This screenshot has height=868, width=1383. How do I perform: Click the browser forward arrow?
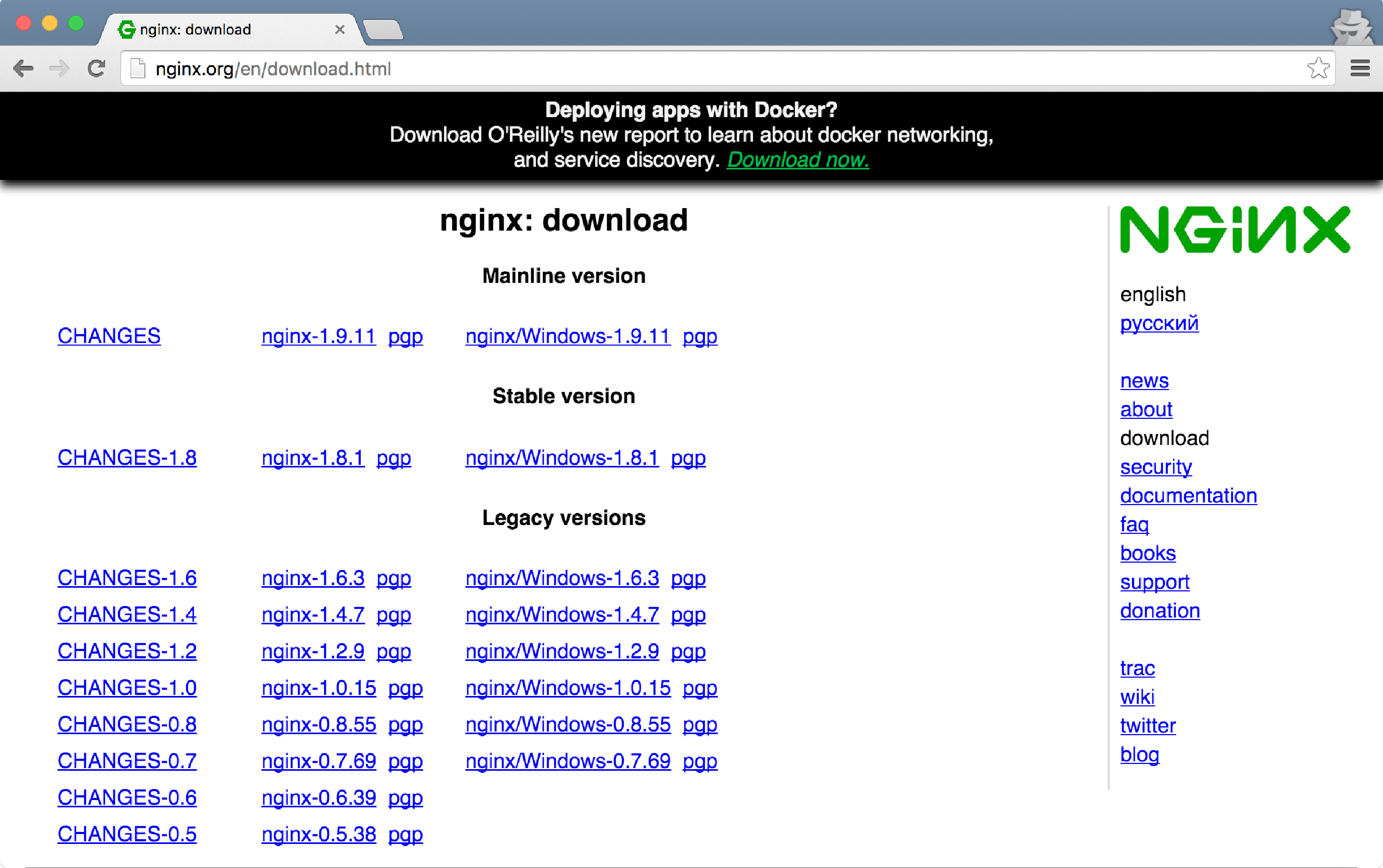(x=59, y=69)
